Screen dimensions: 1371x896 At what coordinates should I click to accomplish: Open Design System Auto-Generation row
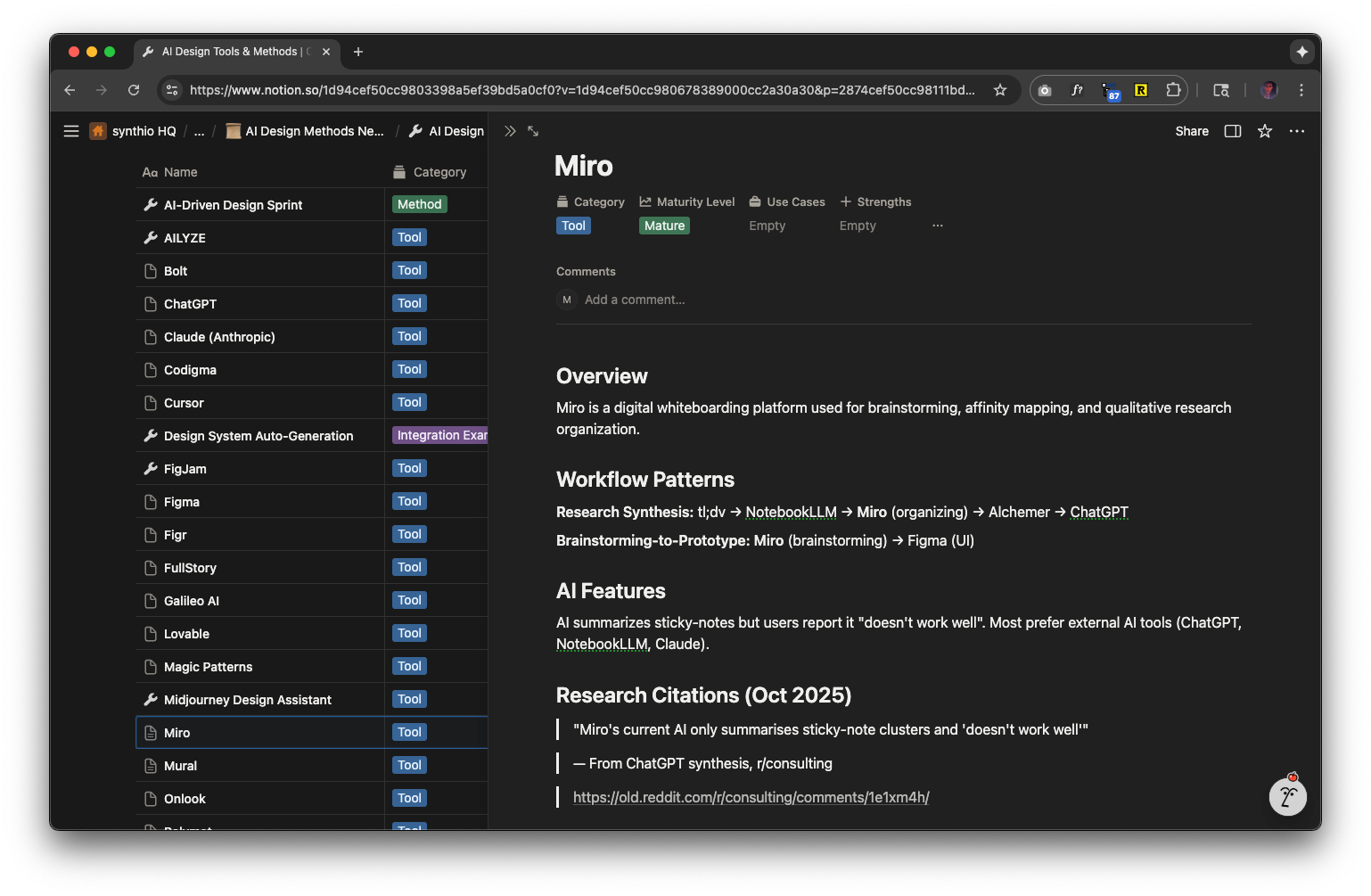tap(259, 436)
